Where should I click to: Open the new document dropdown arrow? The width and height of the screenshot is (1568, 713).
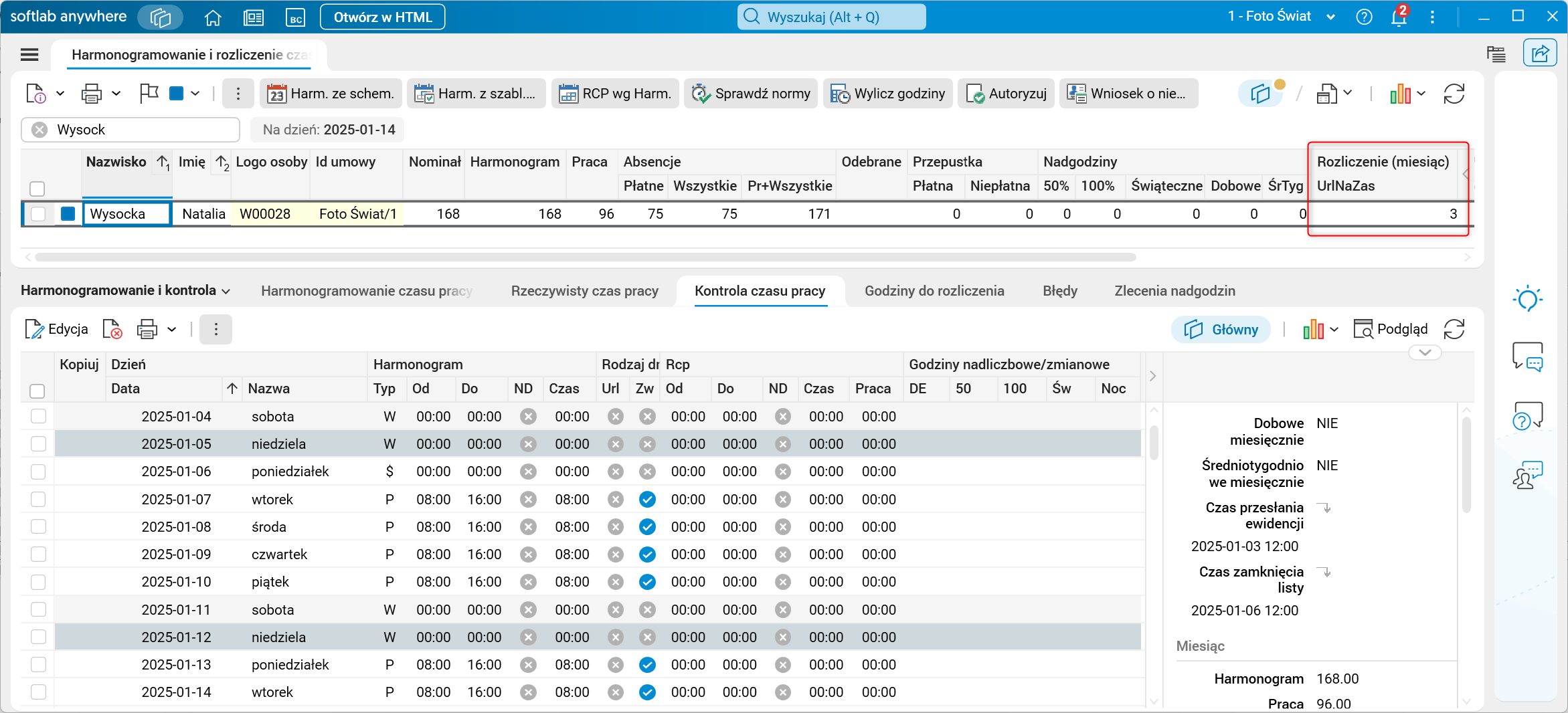point(60,94)
